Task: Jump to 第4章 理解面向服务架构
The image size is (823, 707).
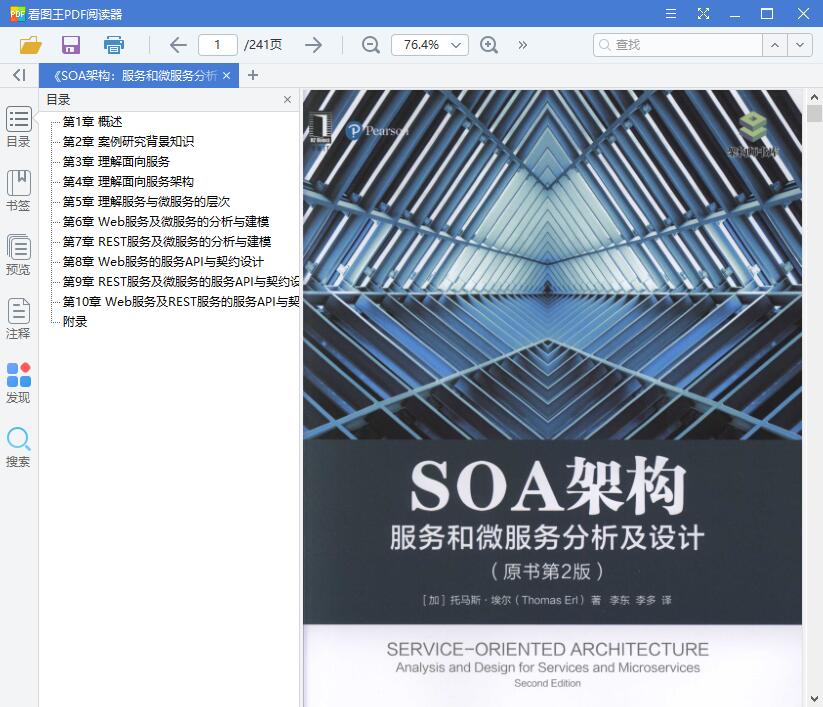Action: 128,182
